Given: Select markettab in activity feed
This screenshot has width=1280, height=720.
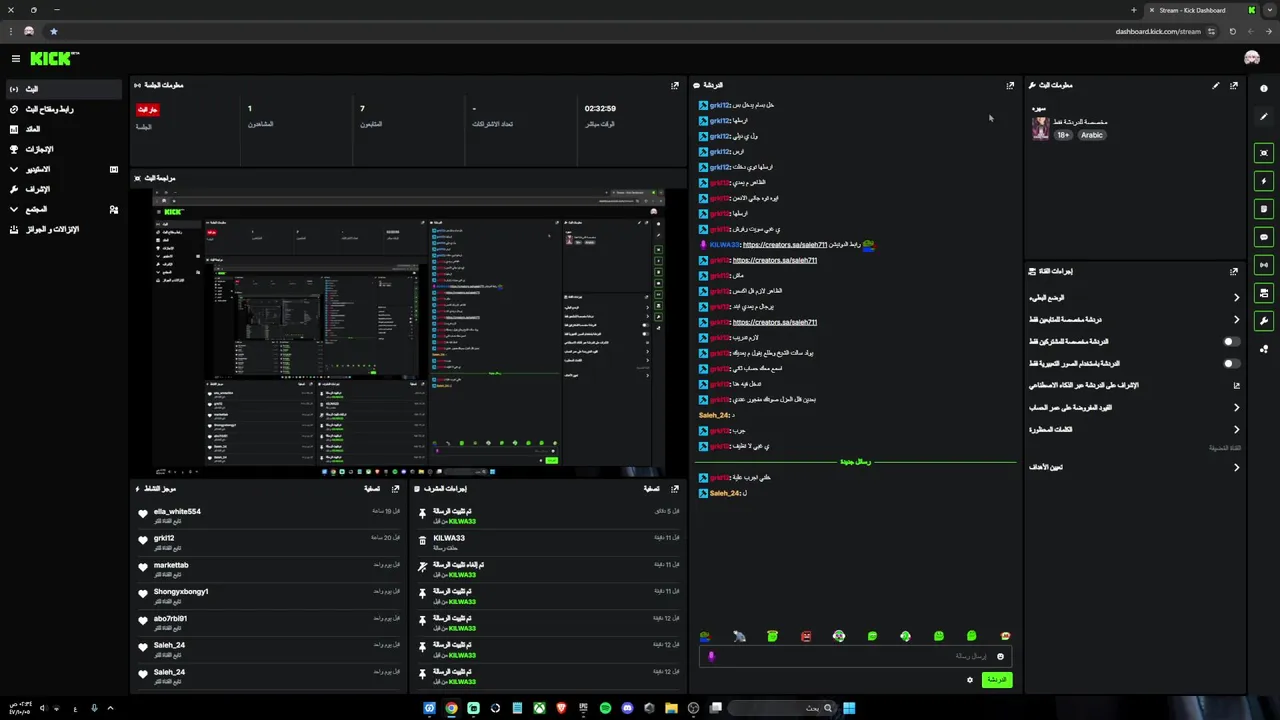Looking at the screenshot, I should coord(171,566).
